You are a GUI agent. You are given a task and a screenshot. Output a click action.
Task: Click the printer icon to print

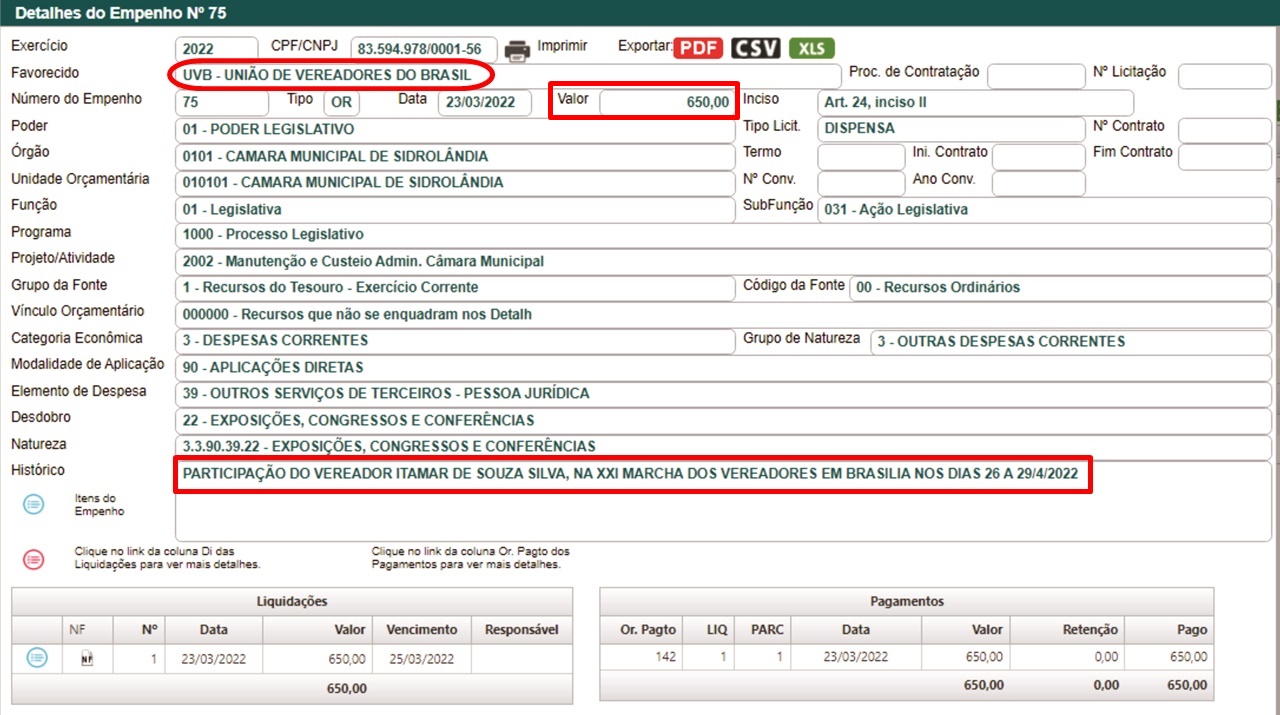pyautogui.click(x=517, y=49)
